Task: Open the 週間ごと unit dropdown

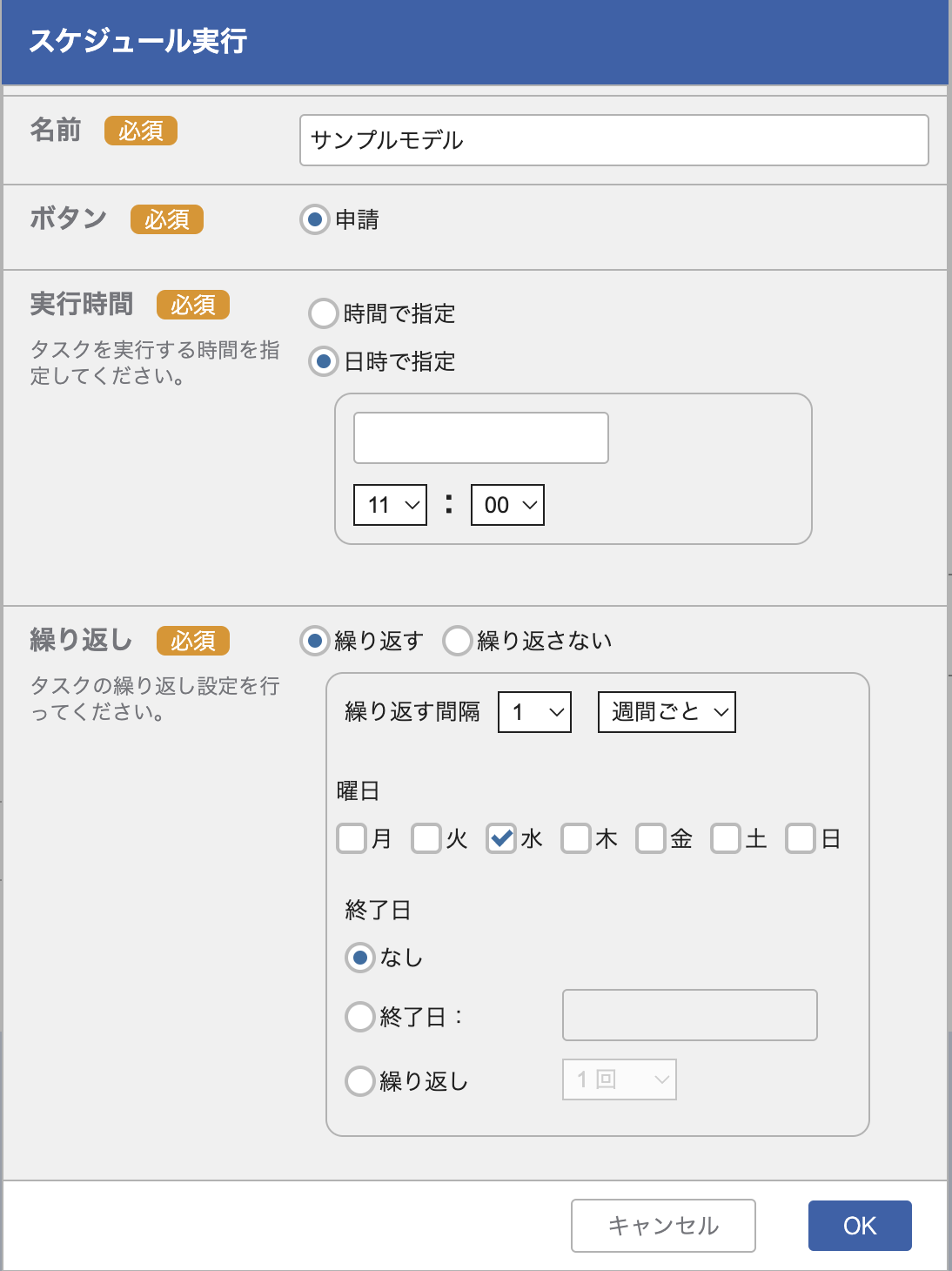Action: tap(666, 711)
